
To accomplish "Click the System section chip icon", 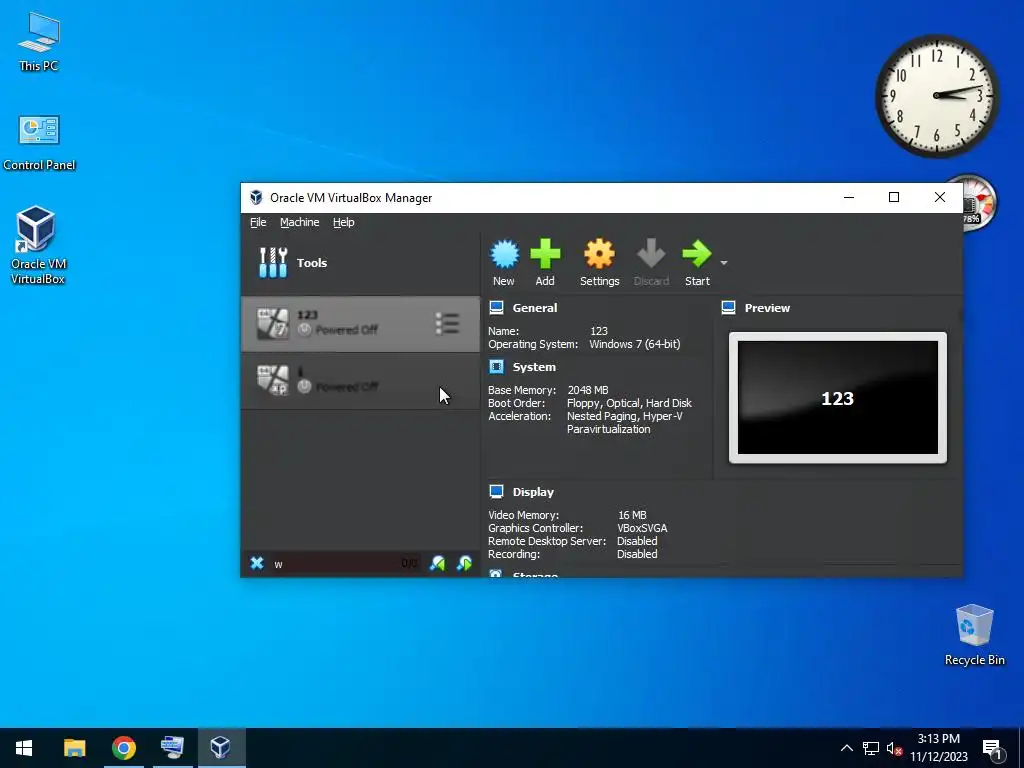I will 496,367.
